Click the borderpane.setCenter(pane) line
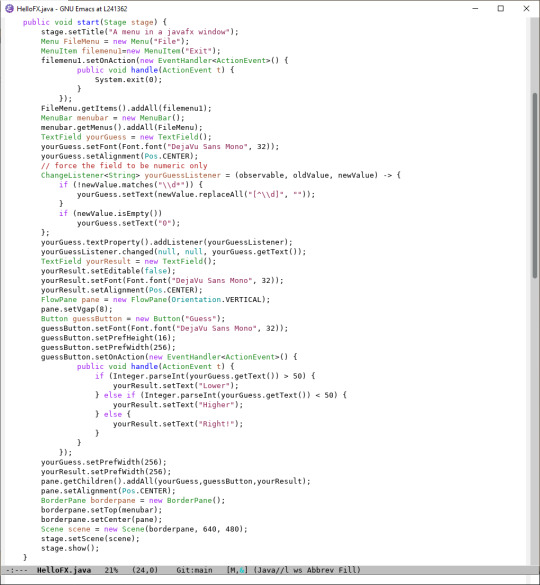Image resolution: width=540 pixels, height=585 pixels. click(102, 520)
